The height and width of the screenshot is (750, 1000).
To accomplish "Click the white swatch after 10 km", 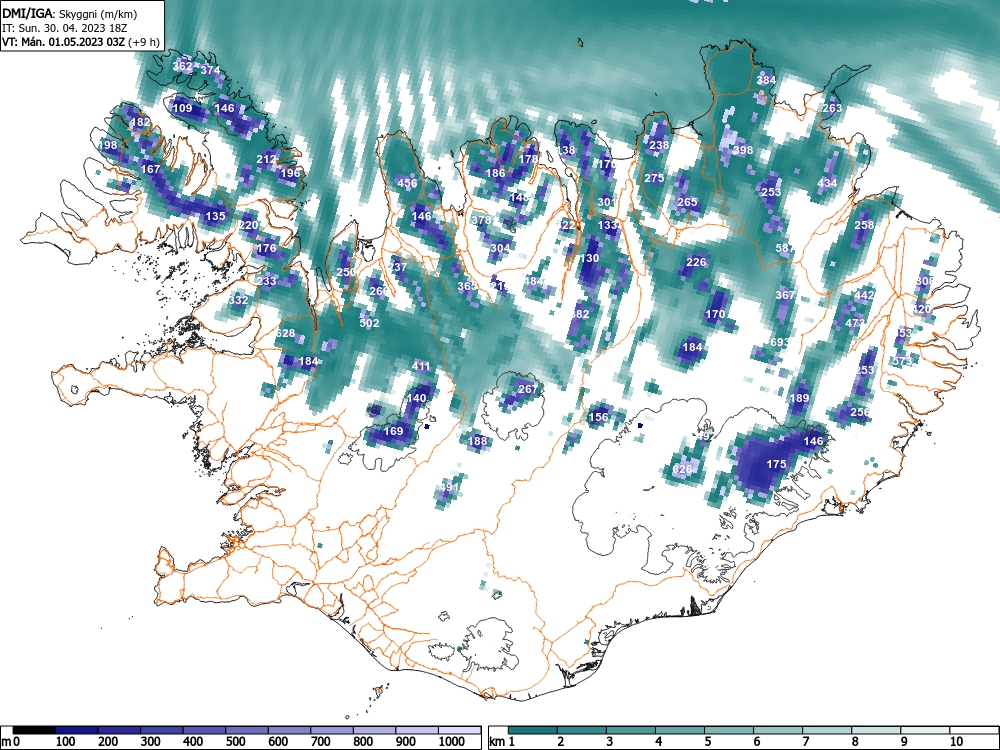I will coord(974,730).
